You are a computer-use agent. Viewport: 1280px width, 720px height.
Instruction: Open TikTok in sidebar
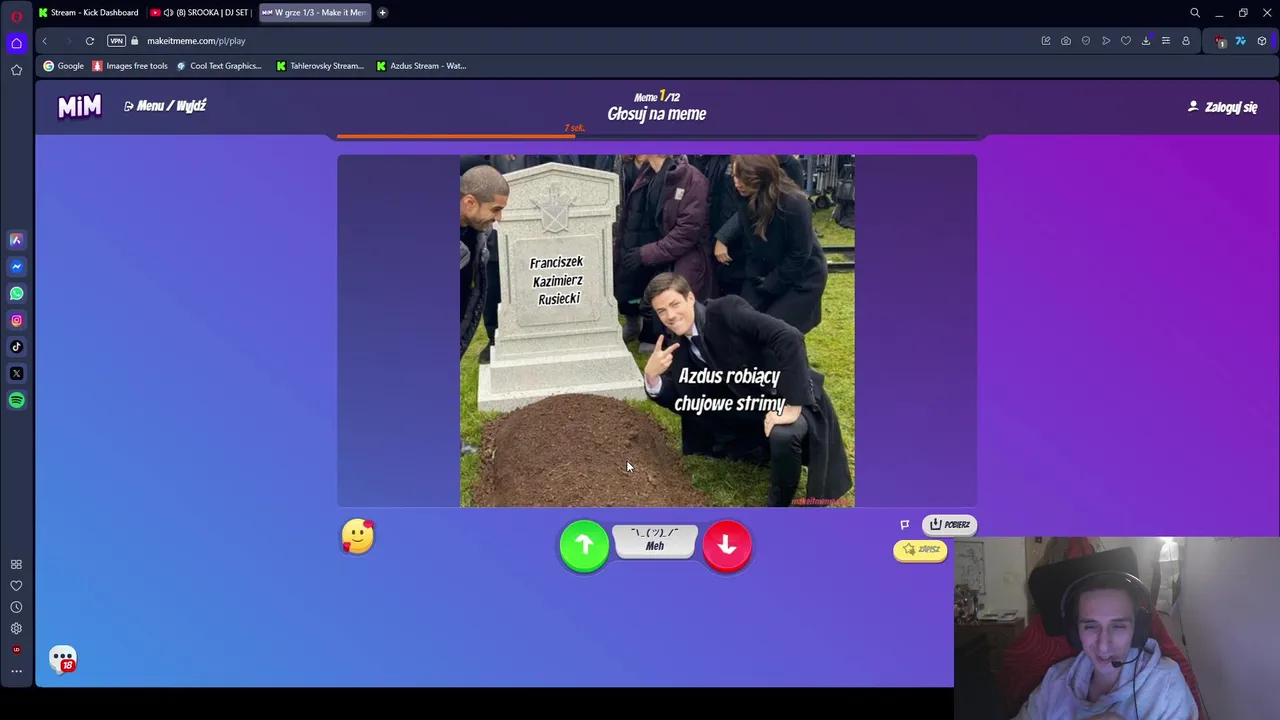click(16, 347)
